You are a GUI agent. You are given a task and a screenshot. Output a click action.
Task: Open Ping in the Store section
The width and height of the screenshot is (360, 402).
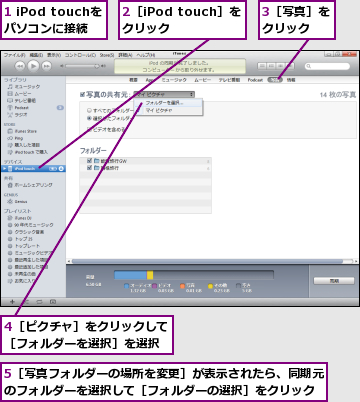click(x=16, y=138)
